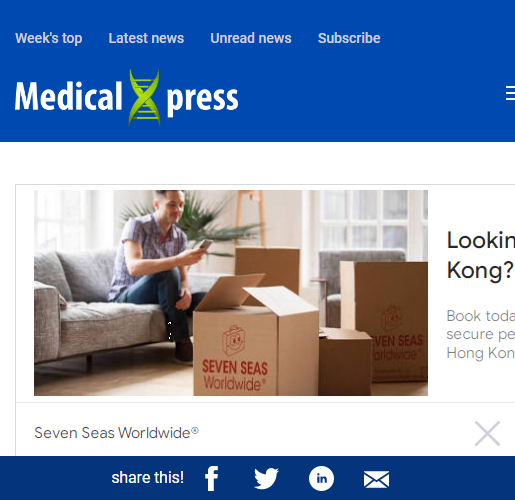Click the word 'press' in site logo
This screenshot has width=515, height=500.
[x=202, y=100]
